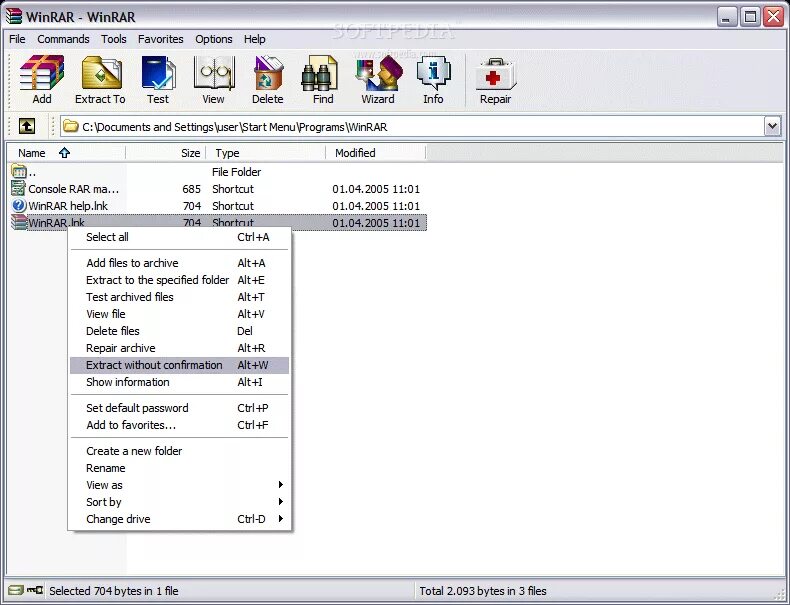Click the parent folder '..' icon
The width and height of the screenshot is (790, 605).
(19, 171)
